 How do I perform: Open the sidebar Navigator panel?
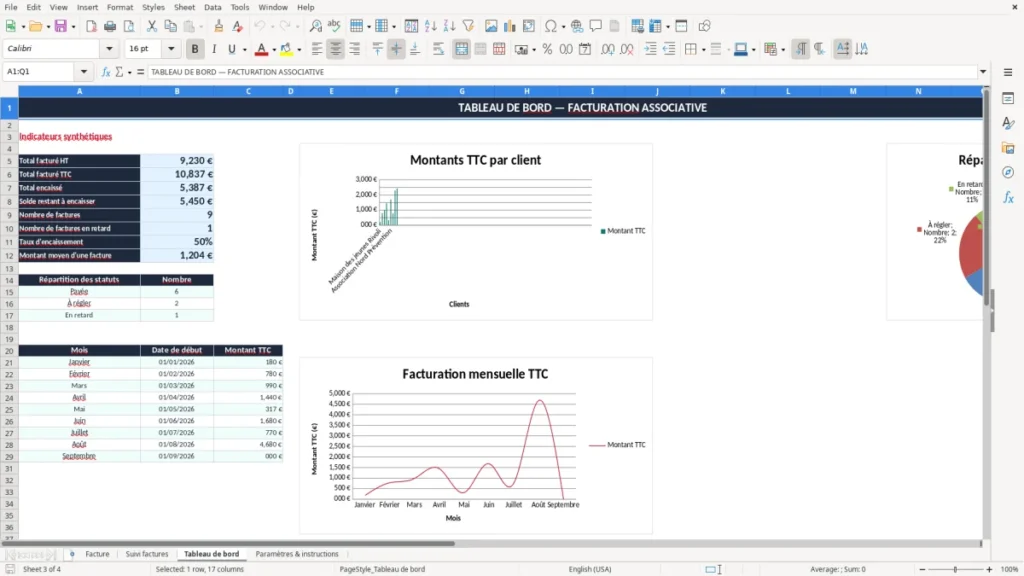1008,172
